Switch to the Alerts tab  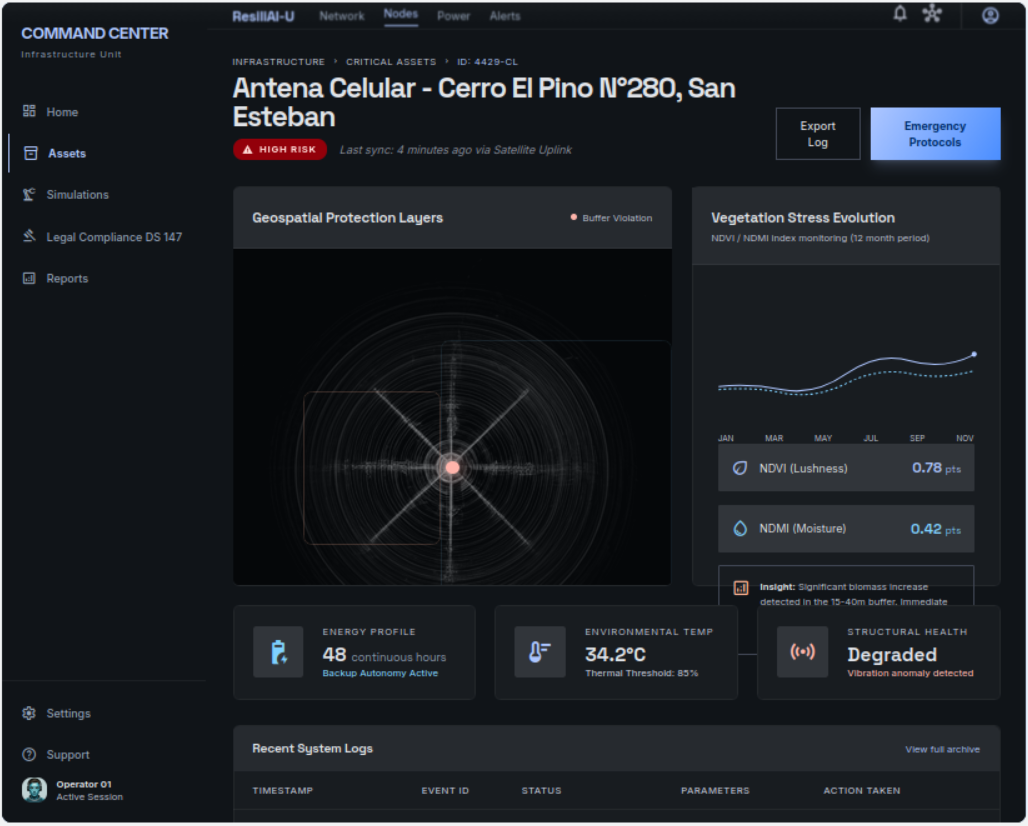pos(505,16)
